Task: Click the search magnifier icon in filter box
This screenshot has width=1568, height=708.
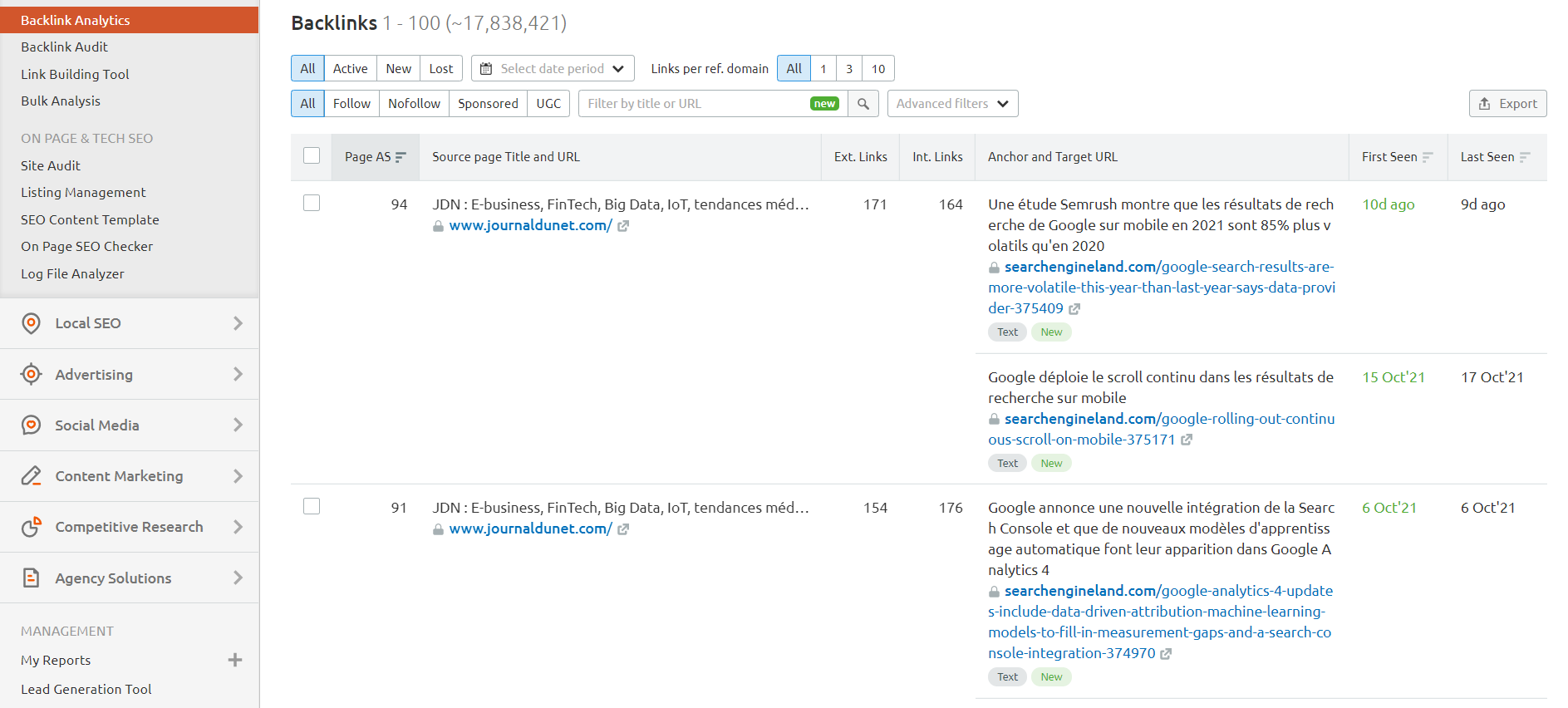Action: click(x=863, y=104)
